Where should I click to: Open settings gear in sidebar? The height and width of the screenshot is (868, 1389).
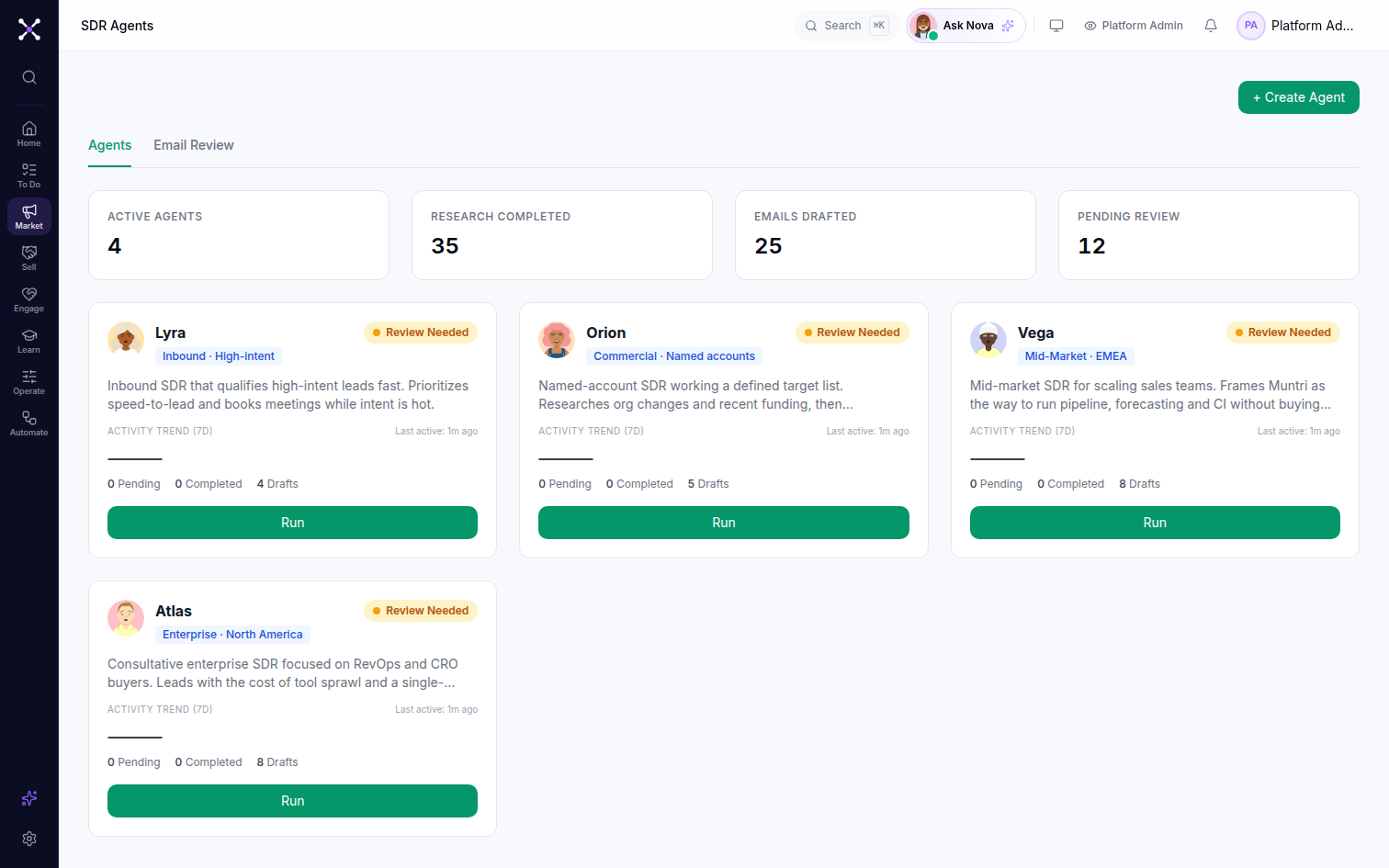point(29,839)
